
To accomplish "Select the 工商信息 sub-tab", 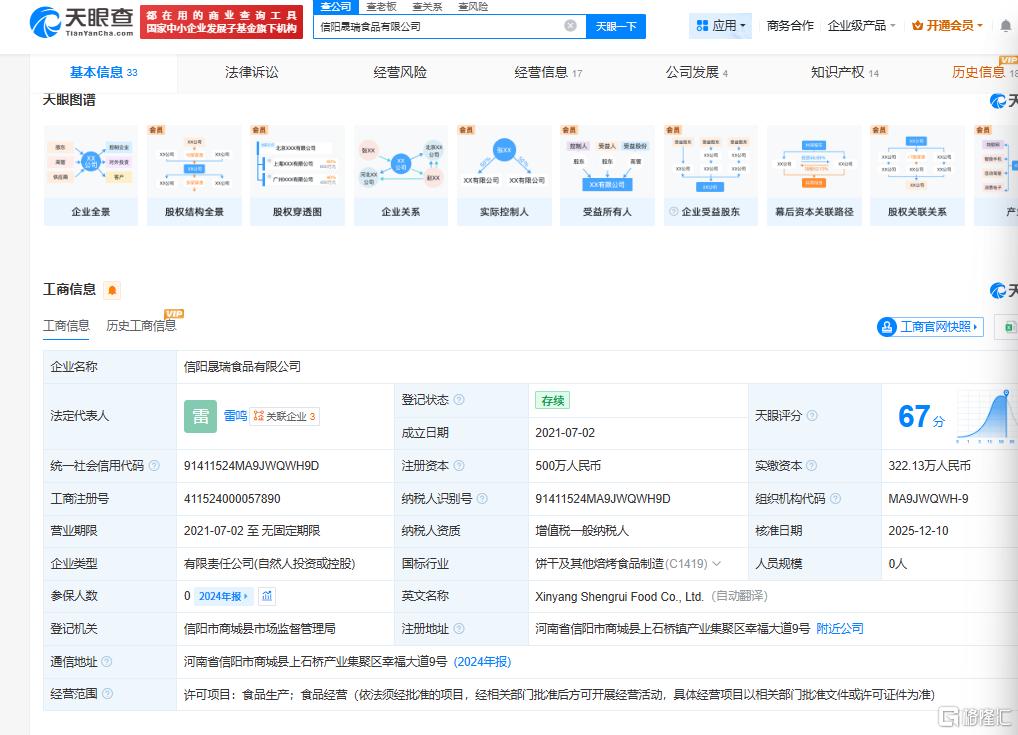I will tap(66, 325).
